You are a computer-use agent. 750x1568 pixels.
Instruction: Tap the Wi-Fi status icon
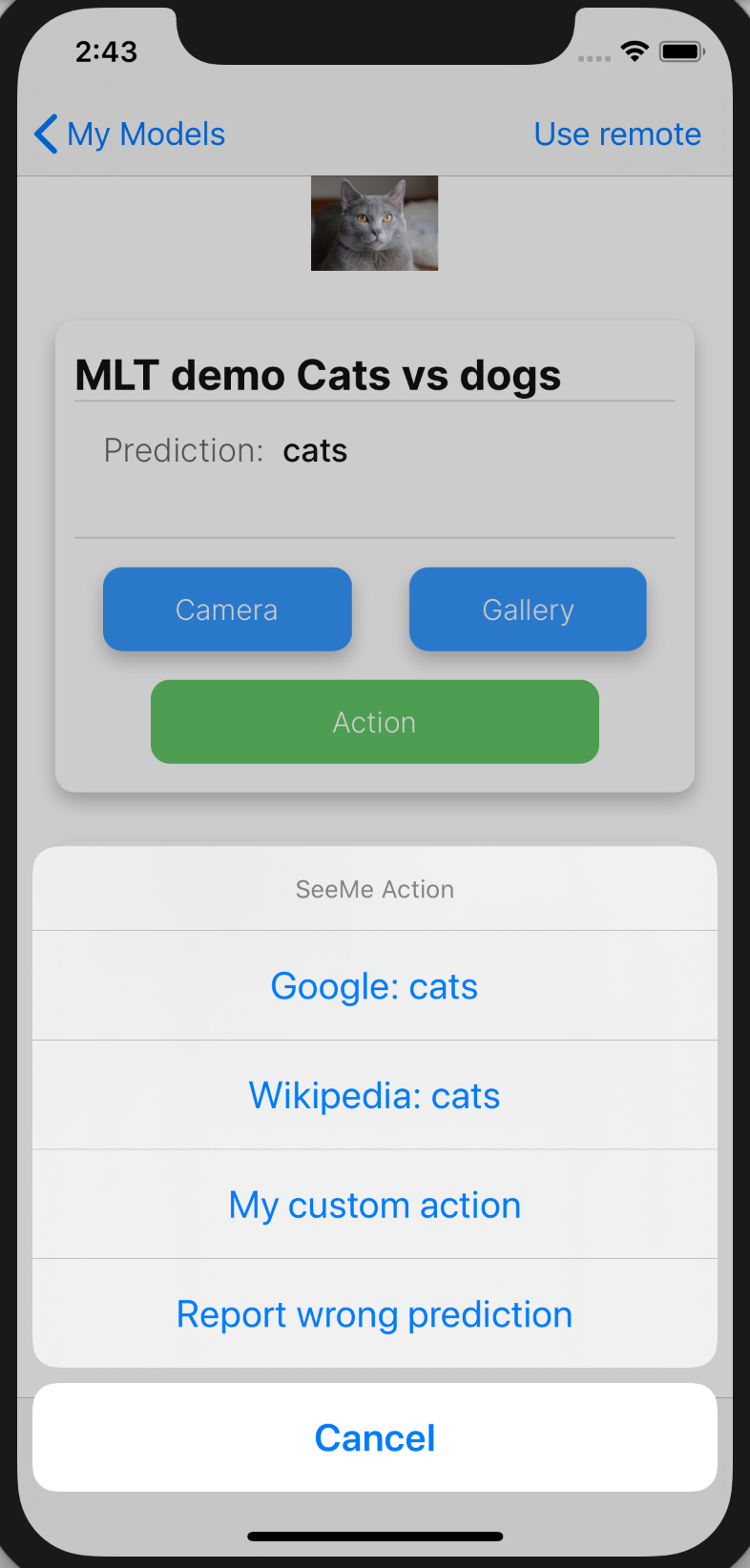pyautogui.click(x=635, y=52)
